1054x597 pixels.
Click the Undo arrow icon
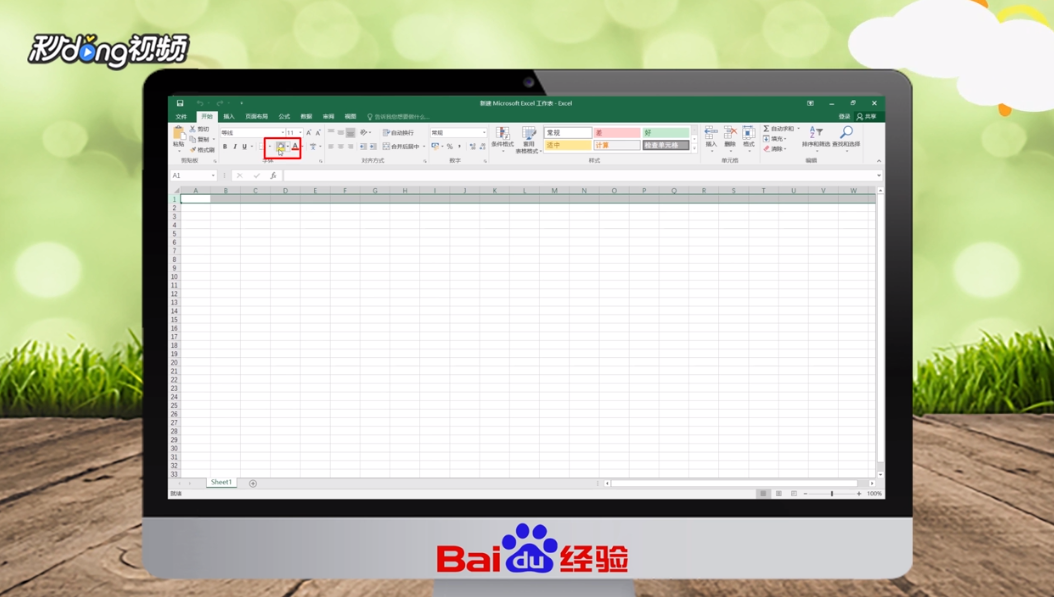[x=200, y=104]
